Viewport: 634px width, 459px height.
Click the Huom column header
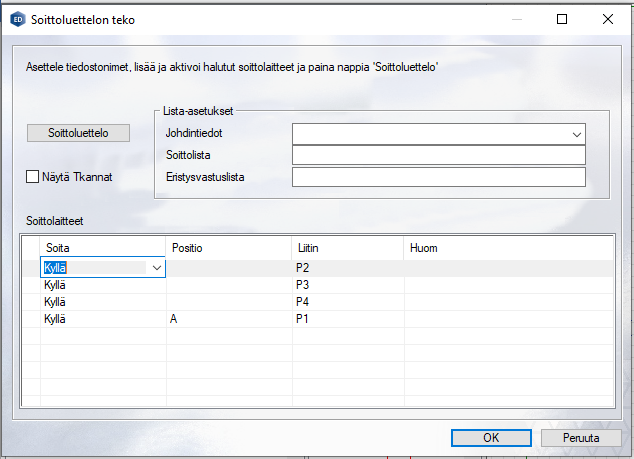[x=508, y=247]
